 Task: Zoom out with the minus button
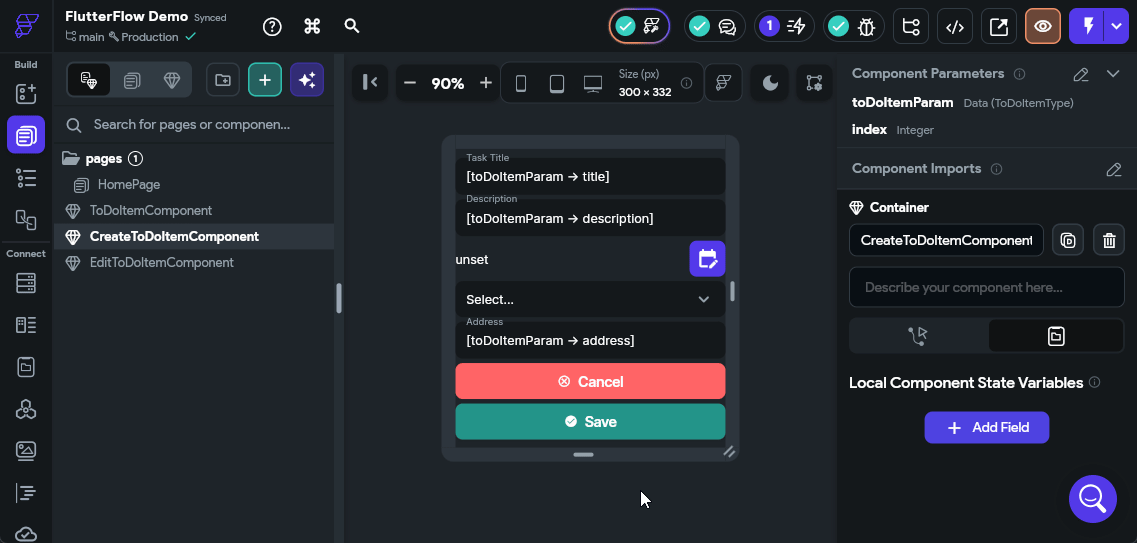click(x=410, y=83)
